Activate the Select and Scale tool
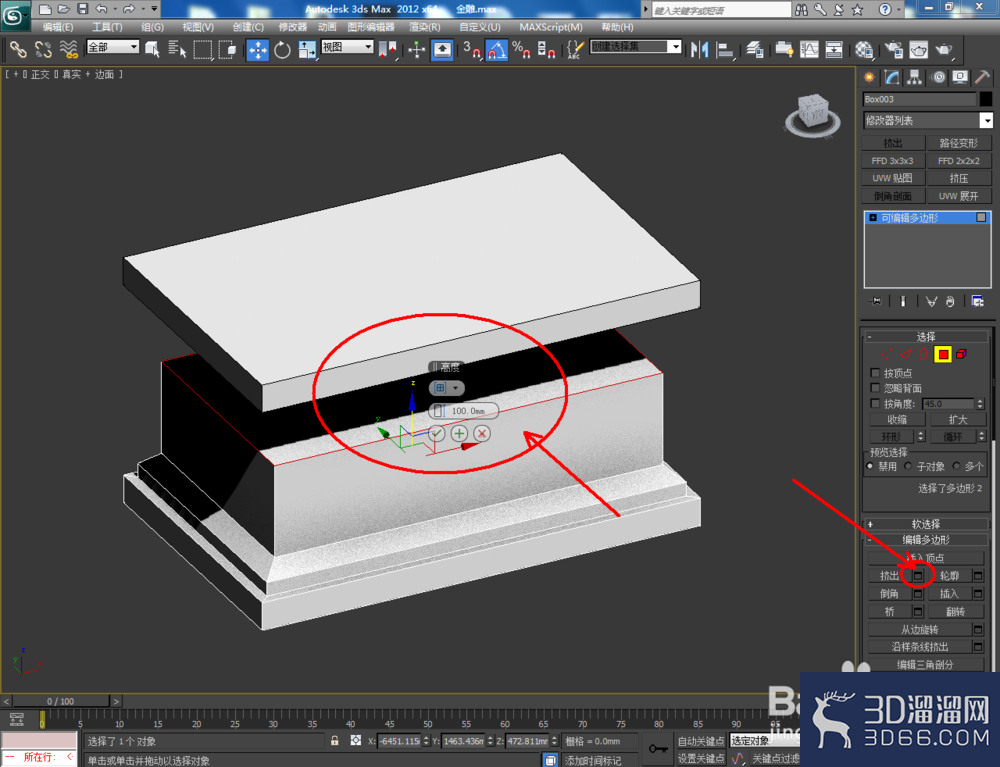Image resolution: width=1000 pixels, height=767 pixels. click(x=307, y=49)
